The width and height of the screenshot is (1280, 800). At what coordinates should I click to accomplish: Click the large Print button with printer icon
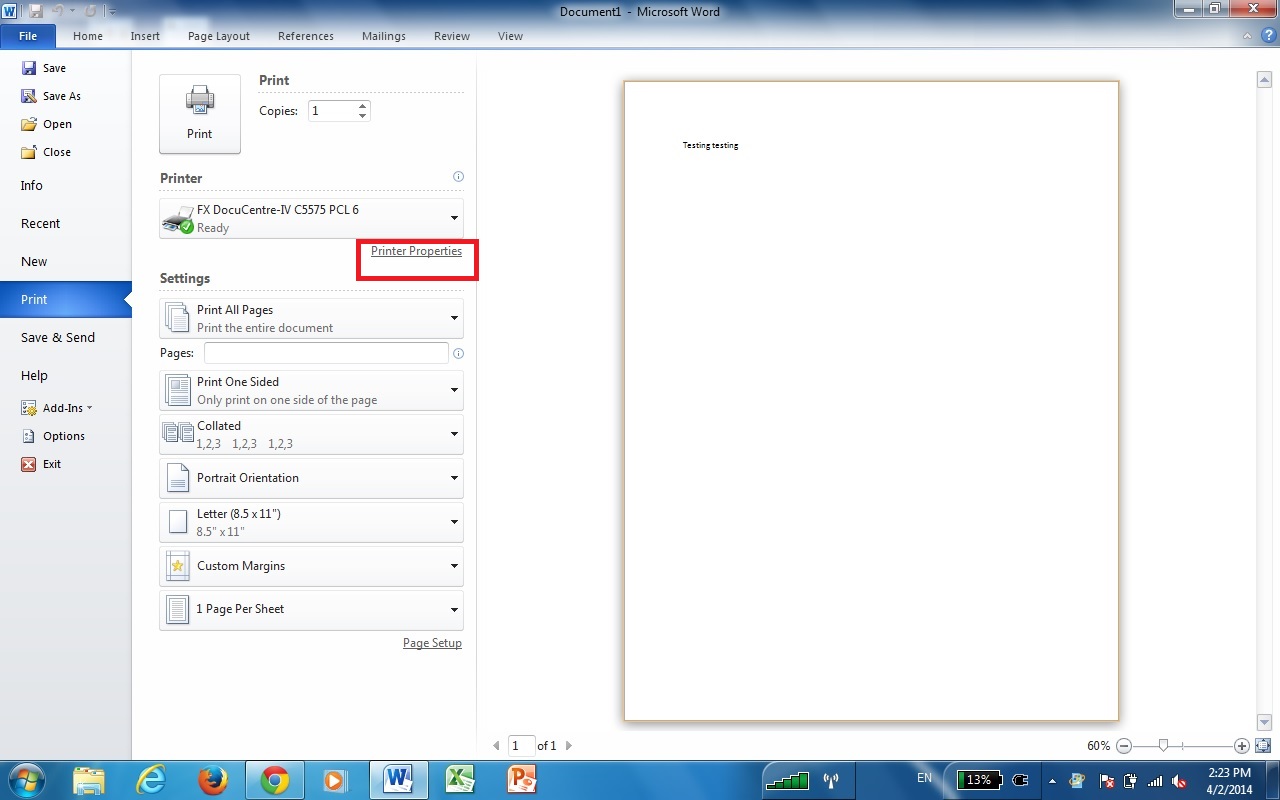200,113
